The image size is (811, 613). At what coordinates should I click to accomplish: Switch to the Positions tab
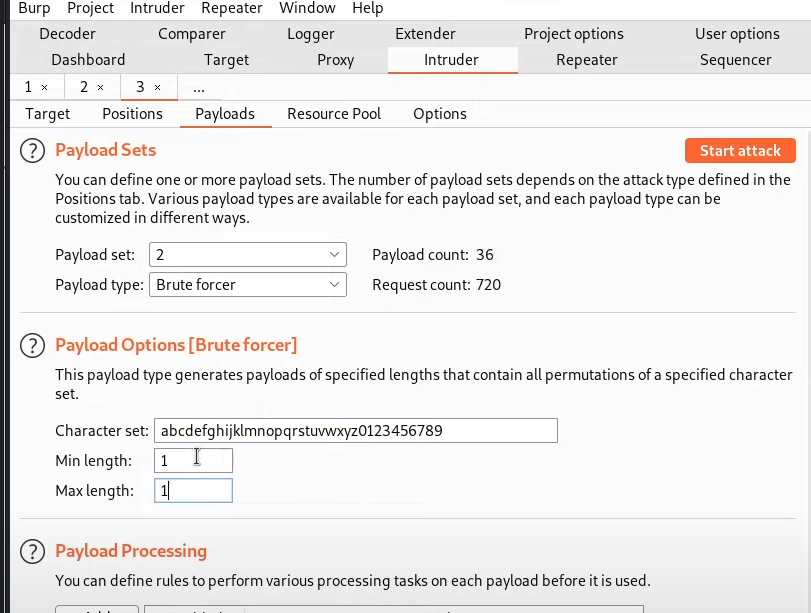point(132,114)
